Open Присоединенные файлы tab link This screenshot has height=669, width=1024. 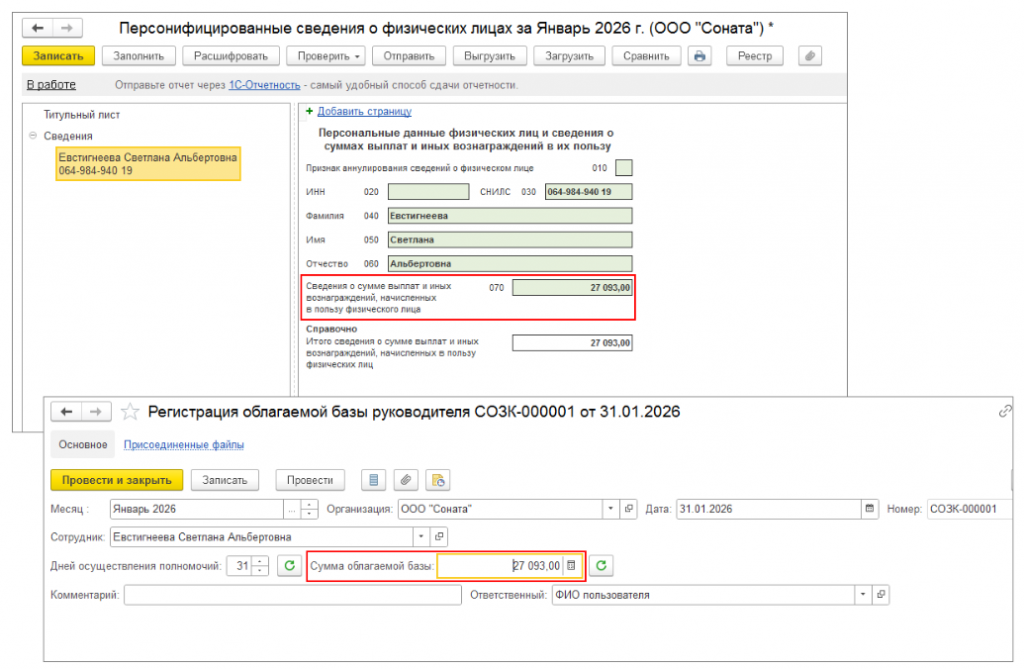pos(184,444)
